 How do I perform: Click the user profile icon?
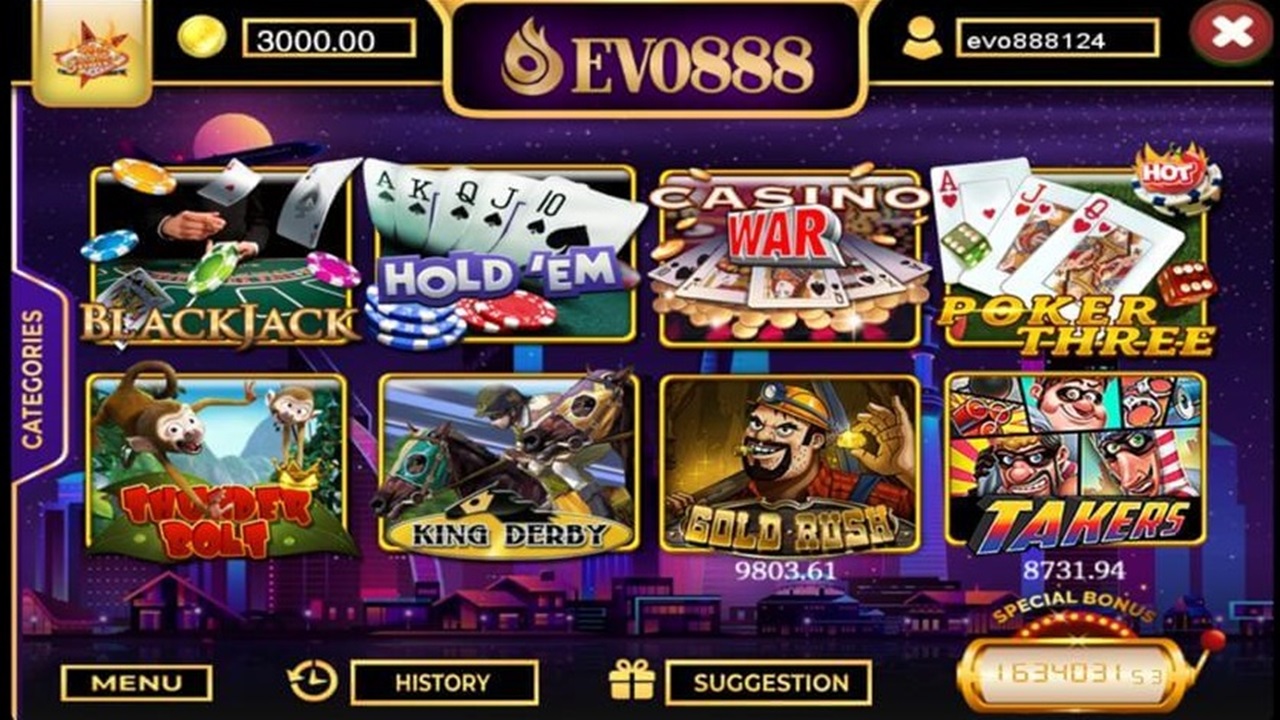921,38
